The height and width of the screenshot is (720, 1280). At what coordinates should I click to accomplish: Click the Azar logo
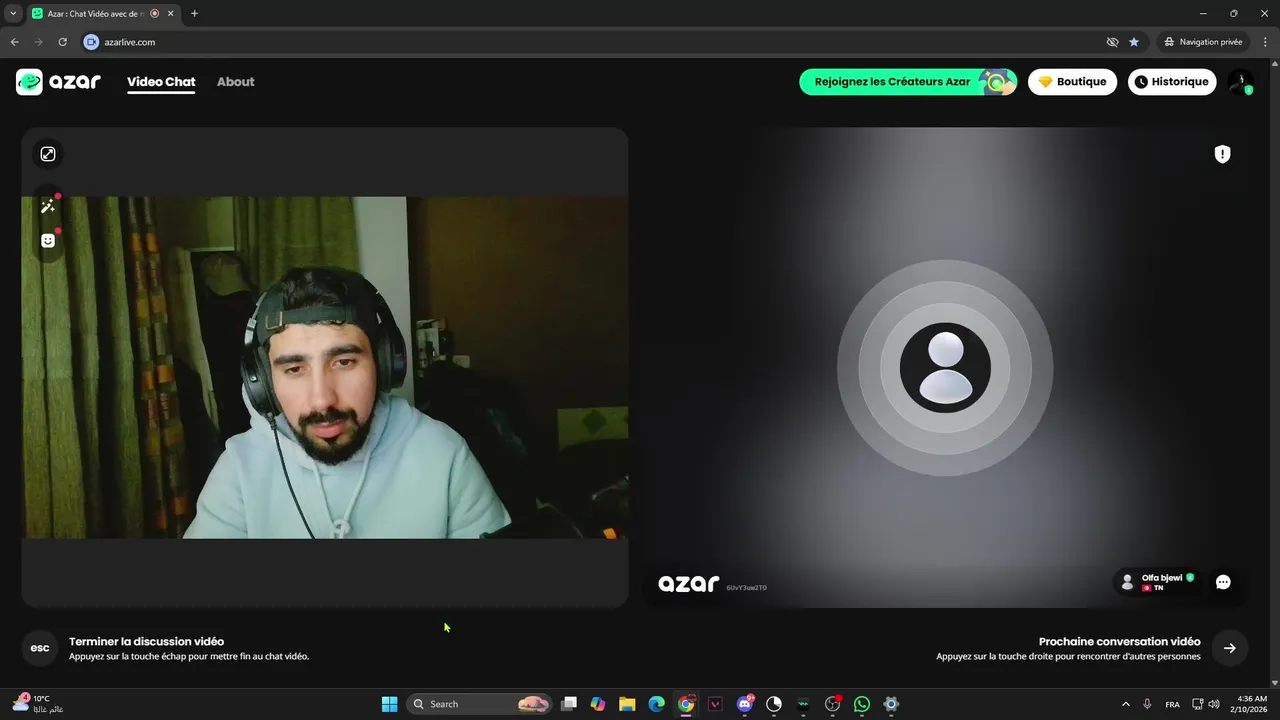[58, 82]
